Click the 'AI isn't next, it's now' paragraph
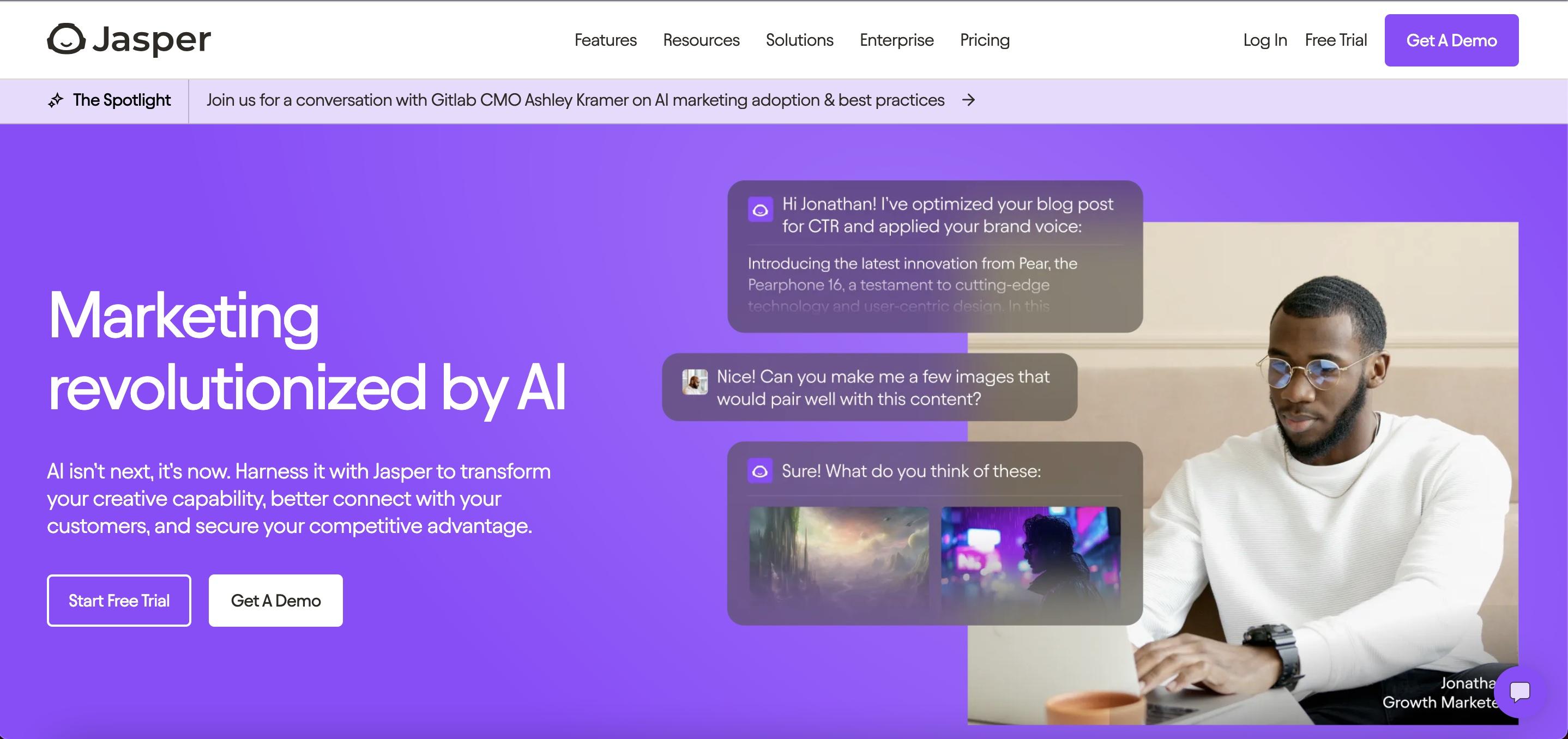Viewport: 1568px width, 739px height. point(299,499)
